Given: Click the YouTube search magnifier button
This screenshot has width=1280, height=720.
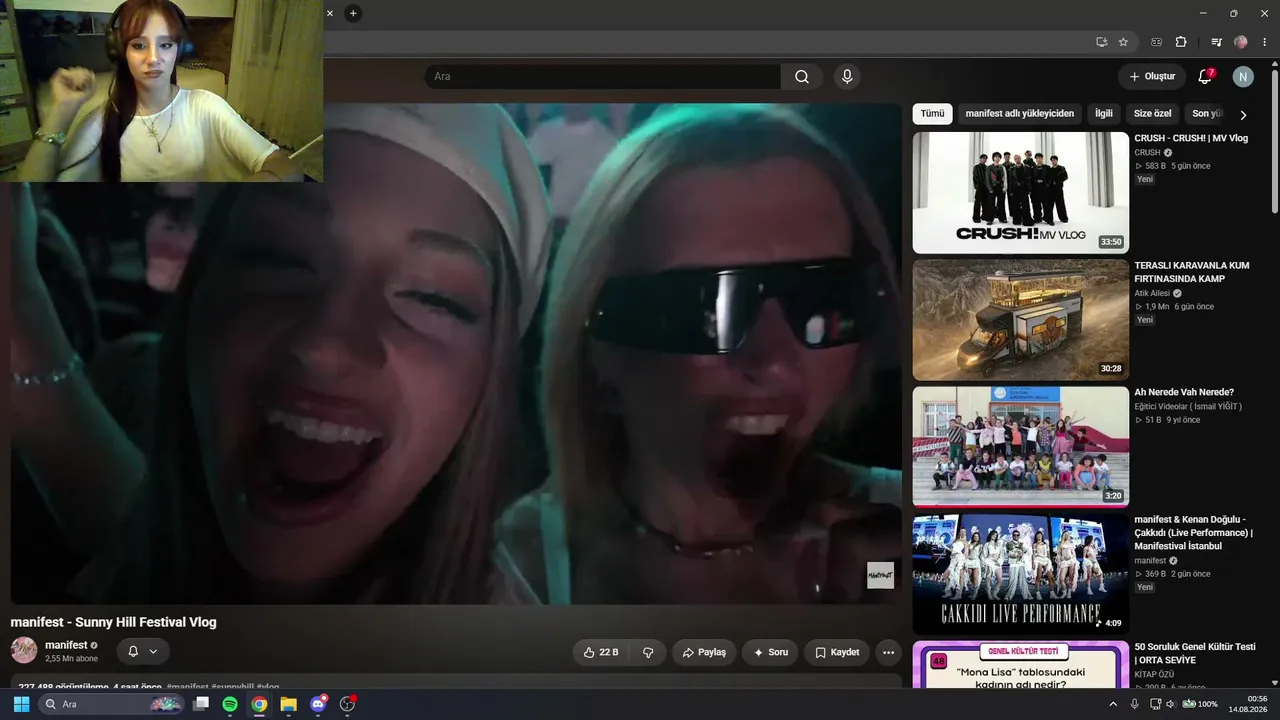Looking at the screenshot, I should (x=802, y=77).
